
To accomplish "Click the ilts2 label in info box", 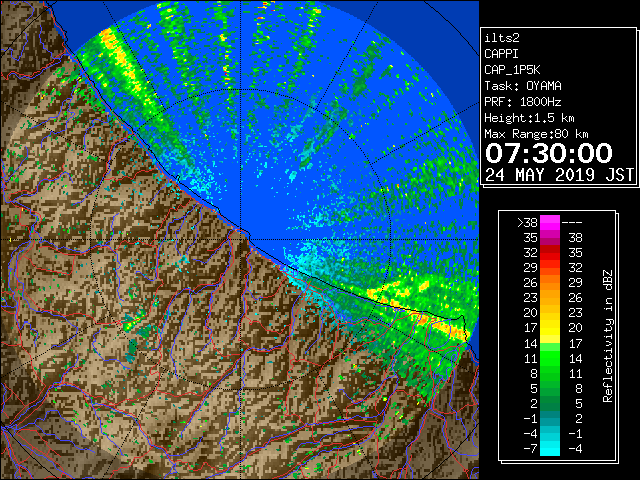I will [502, 38].
